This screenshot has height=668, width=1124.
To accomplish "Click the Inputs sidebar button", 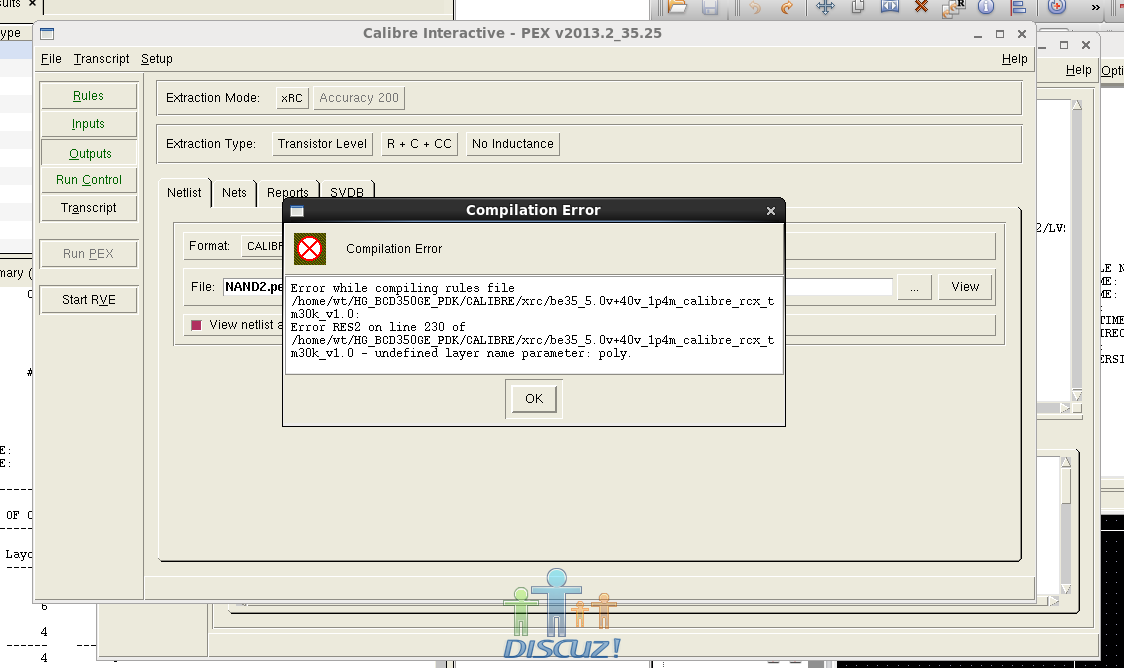I will point(88,124).
